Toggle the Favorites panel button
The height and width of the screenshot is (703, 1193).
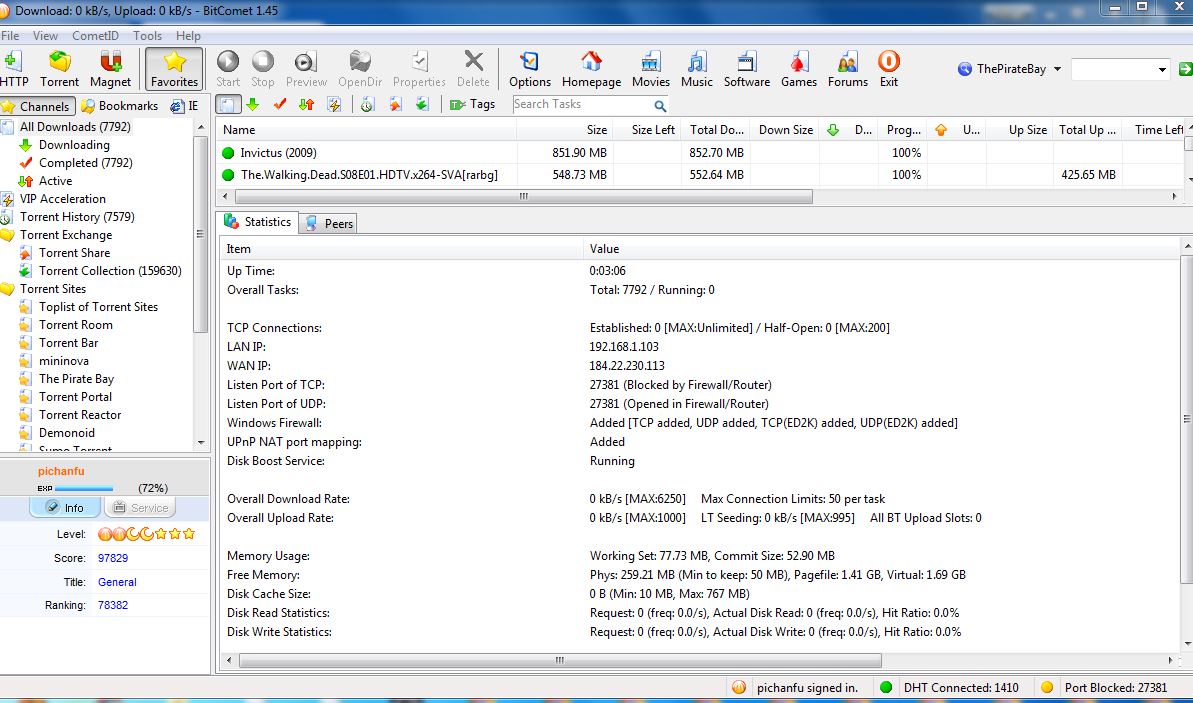174,69
